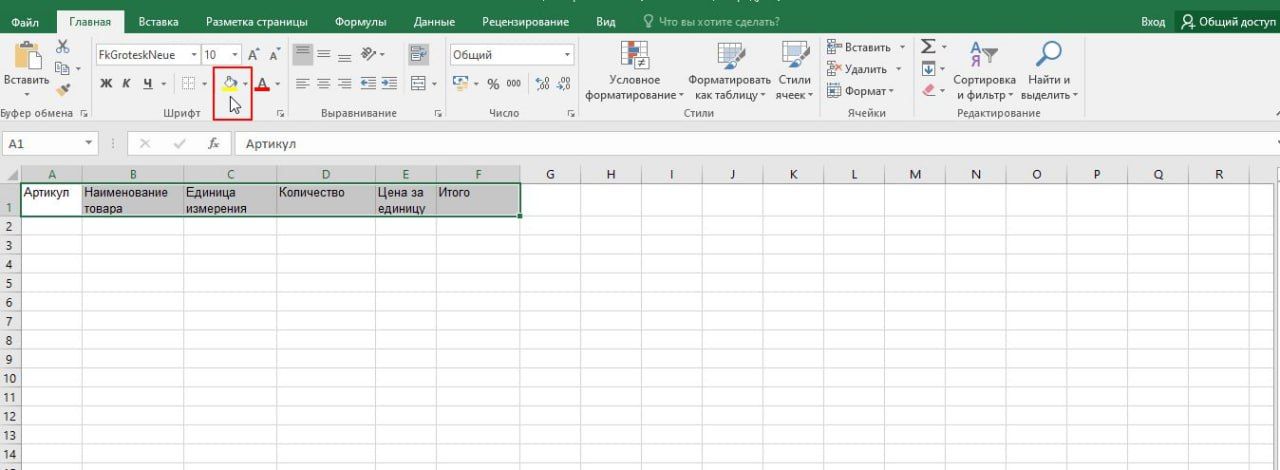Screen dimensions: 1280x470
Task: Select the Format Painter brush icon
Action: point(63,89)
